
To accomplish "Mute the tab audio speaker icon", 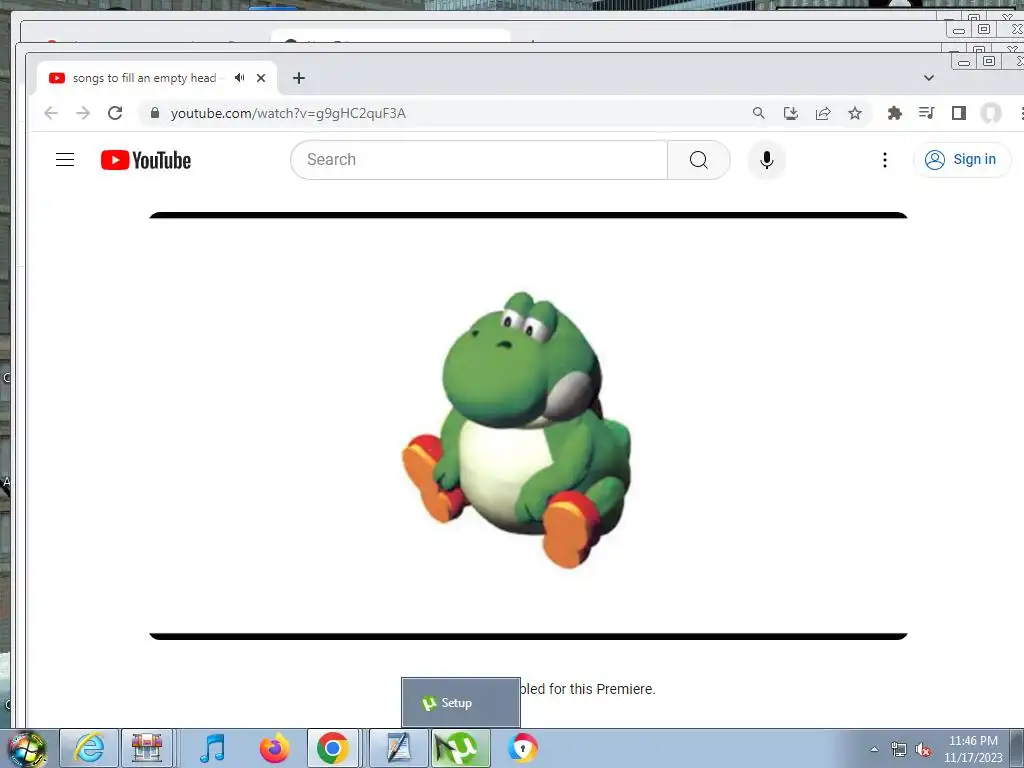I will [240, 78].
